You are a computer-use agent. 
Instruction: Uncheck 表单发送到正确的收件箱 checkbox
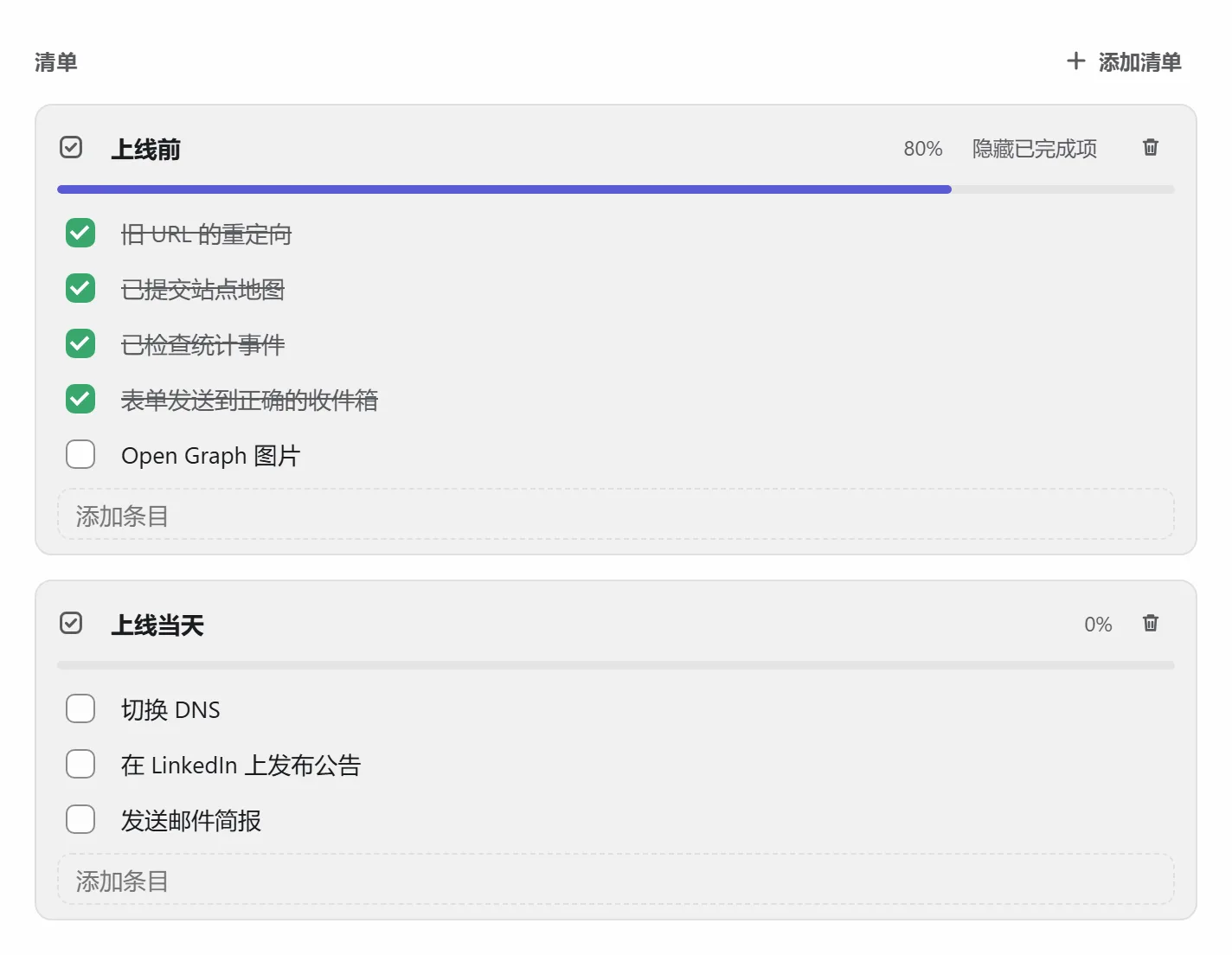click(80, 399)
